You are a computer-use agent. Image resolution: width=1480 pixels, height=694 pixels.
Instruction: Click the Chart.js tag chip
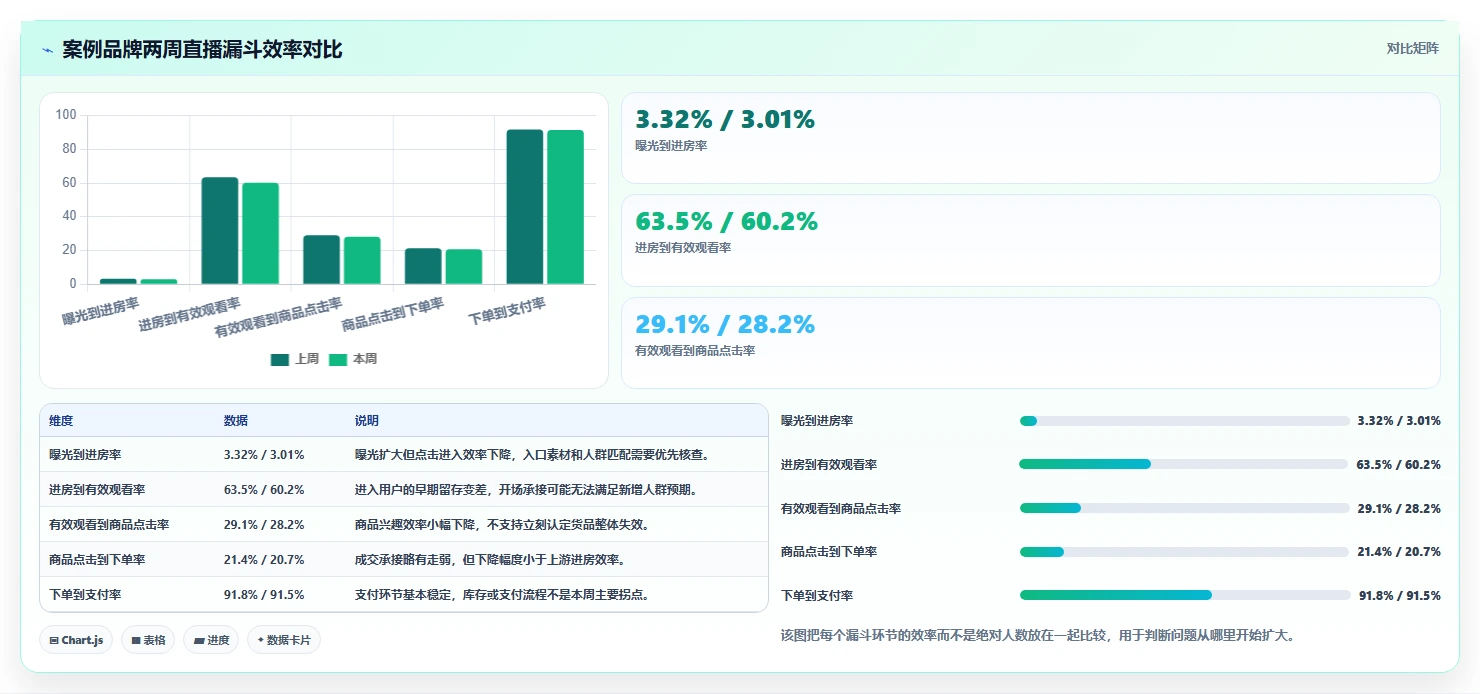coord(76,640)
